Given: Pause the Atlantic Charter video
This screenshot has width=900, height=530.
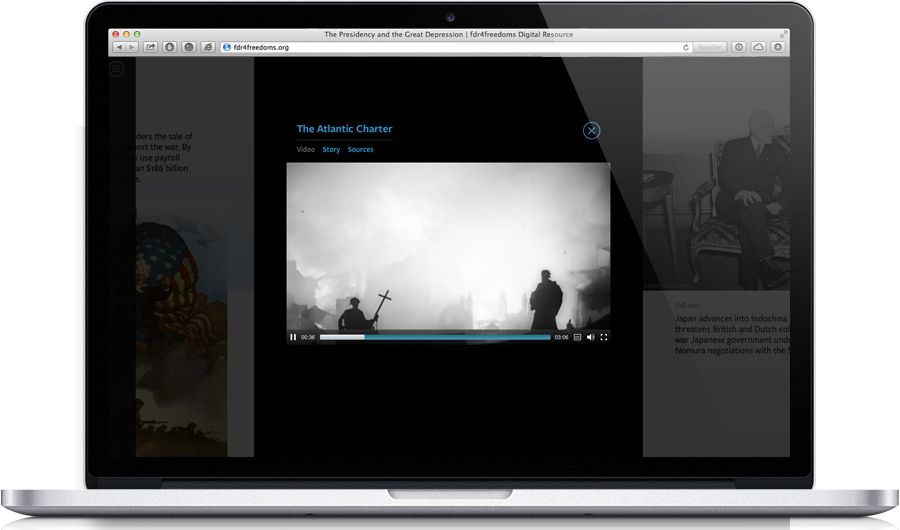Looking at the screenshot, I should [x=293, y=337].
